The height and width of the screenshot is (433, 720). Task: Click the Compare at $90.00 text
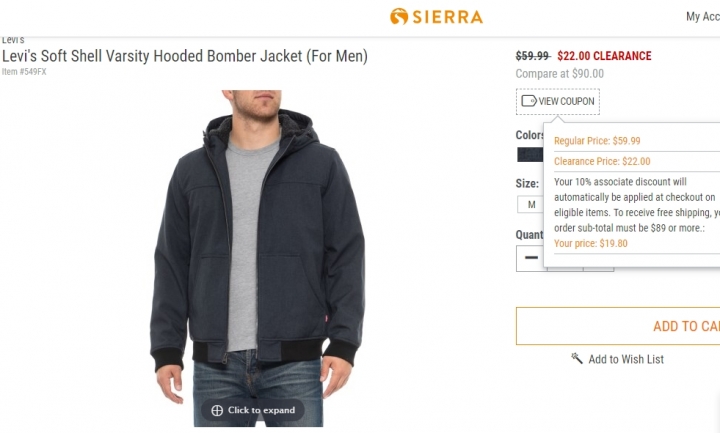point(560,73)
